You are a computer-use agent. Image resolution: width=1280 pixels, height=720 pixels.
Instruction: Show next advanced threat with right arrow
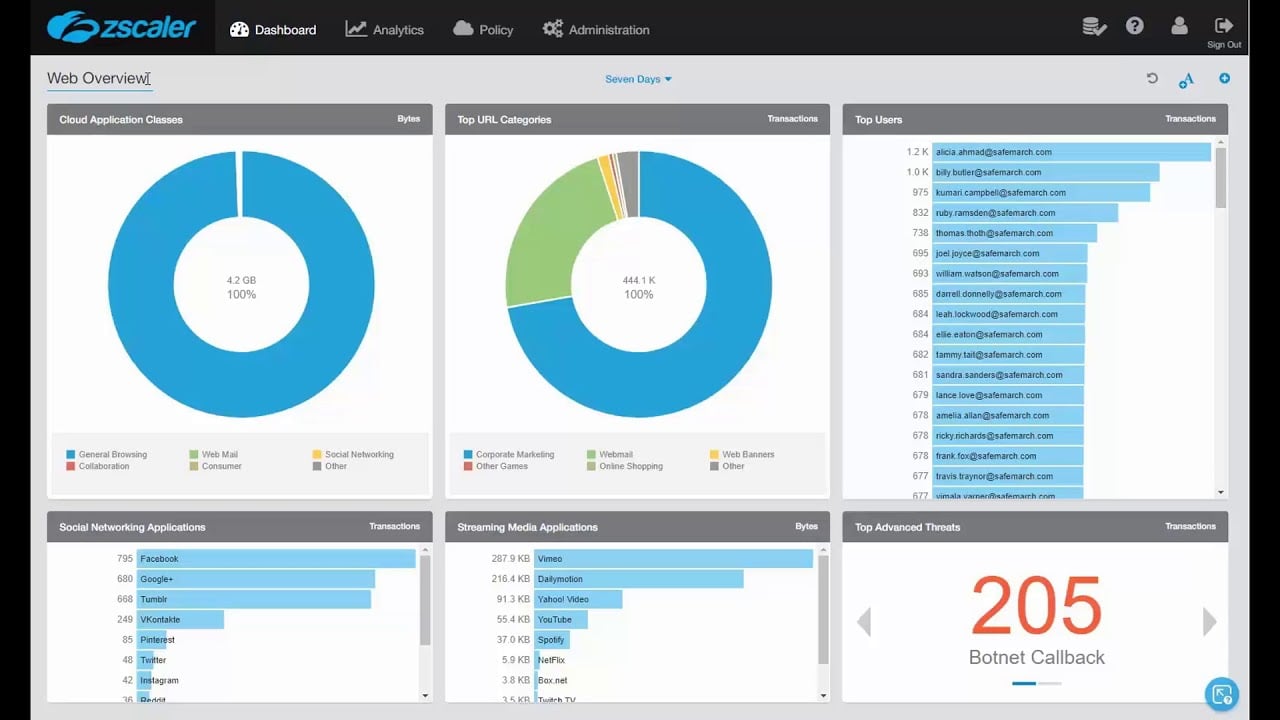[x=1209, y=622]
